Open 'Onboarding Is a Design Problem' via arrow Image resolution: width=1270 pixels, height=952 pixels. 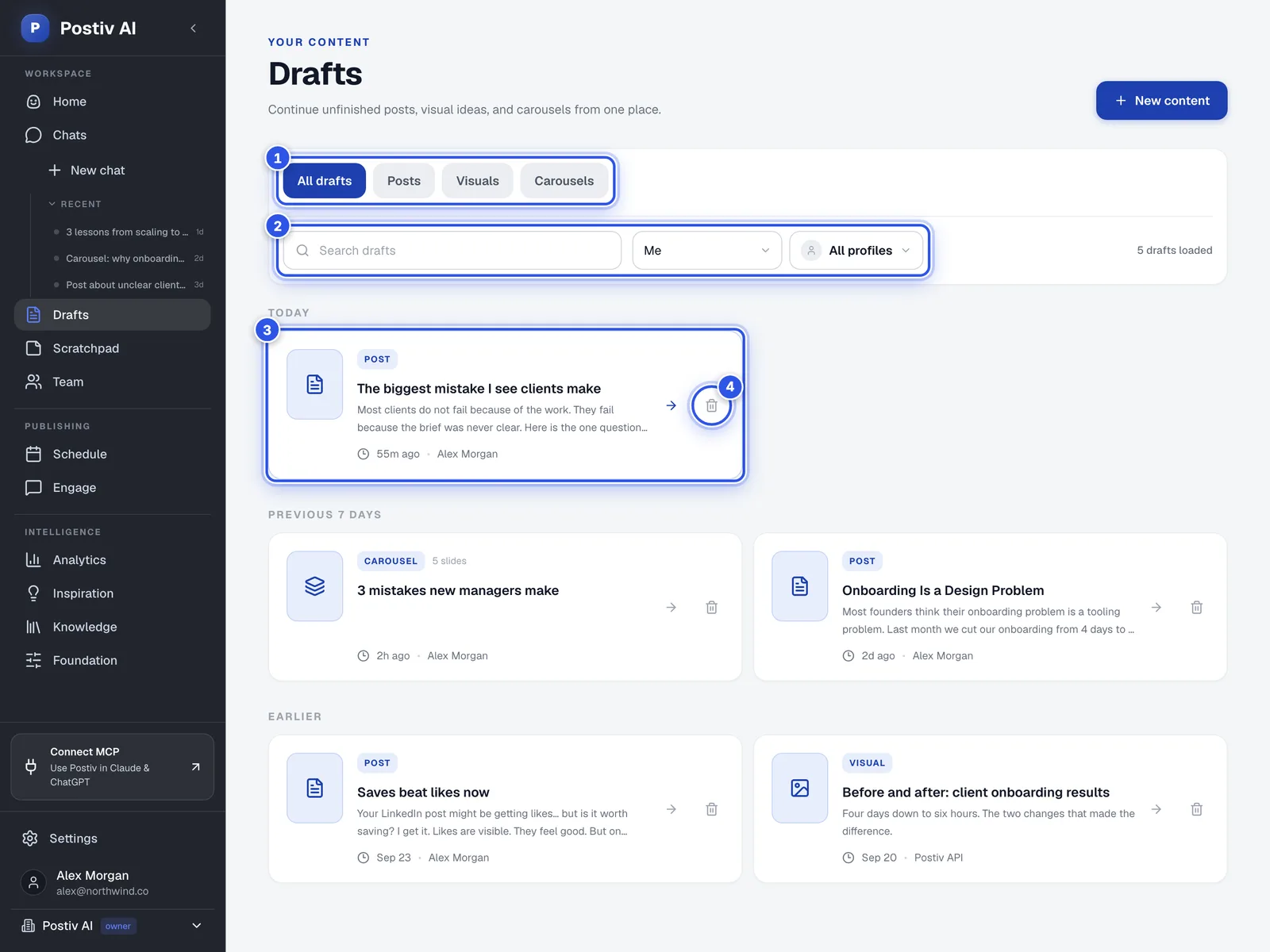[x=1156, y=608]
